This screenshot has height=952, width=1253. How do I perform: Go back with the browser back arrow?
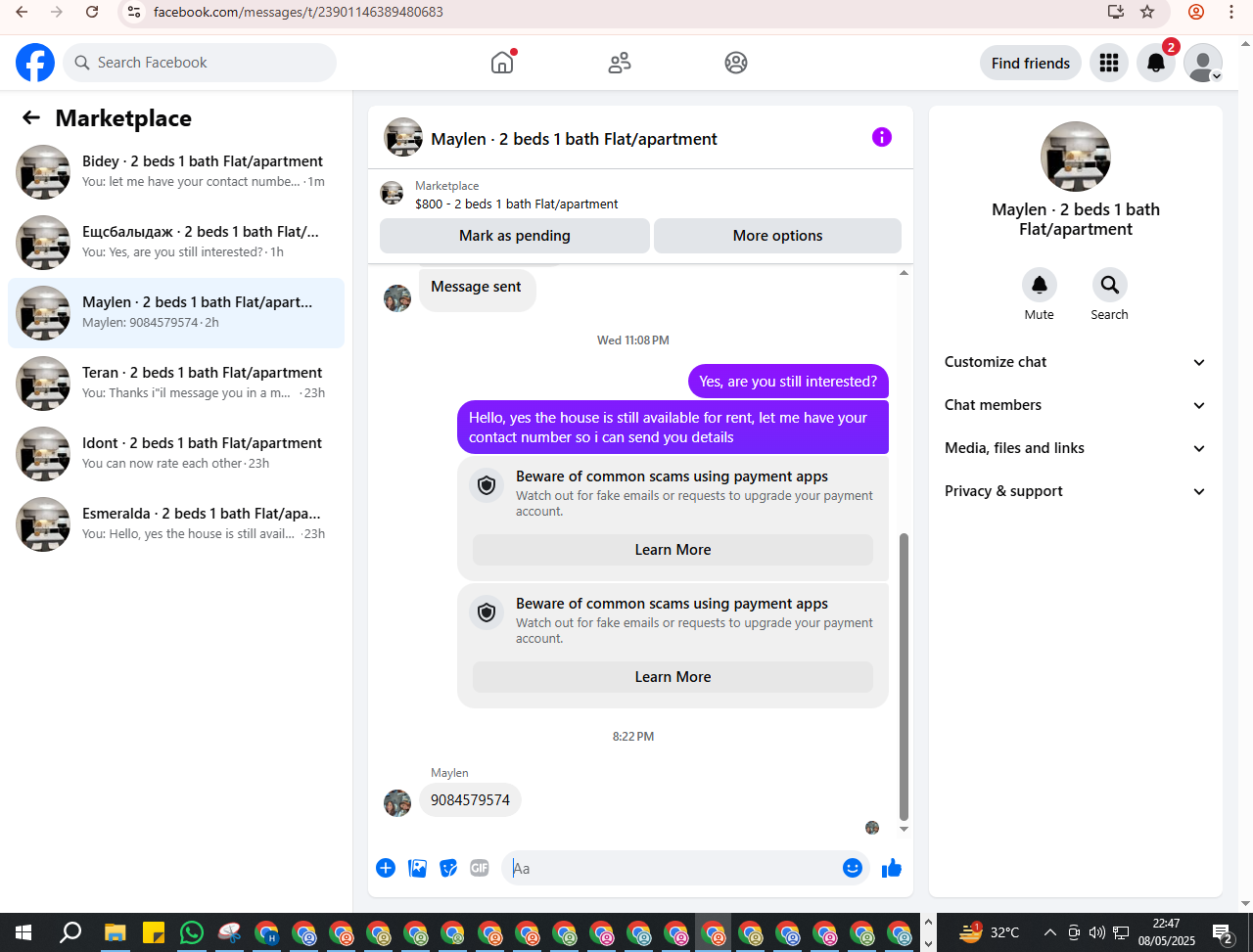pos(22,12)
